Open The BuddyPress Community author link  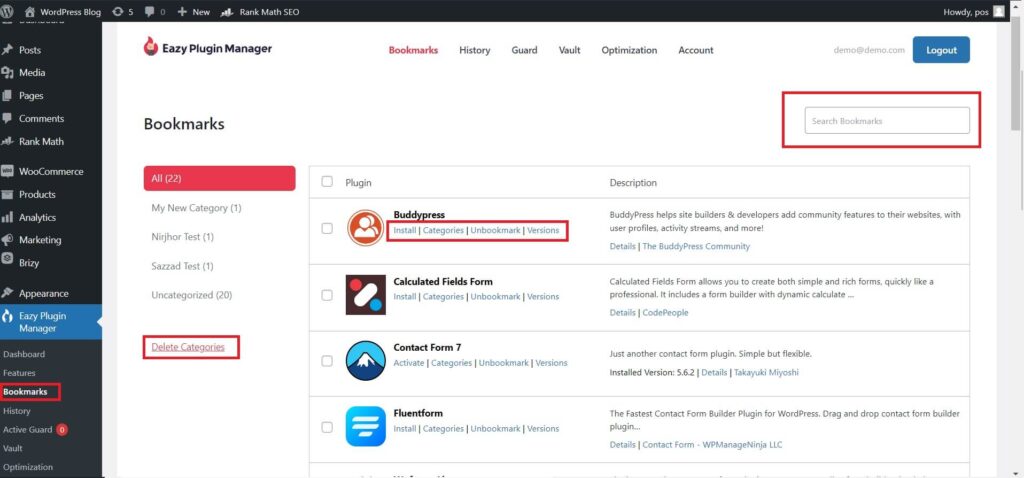coord(696,246)
